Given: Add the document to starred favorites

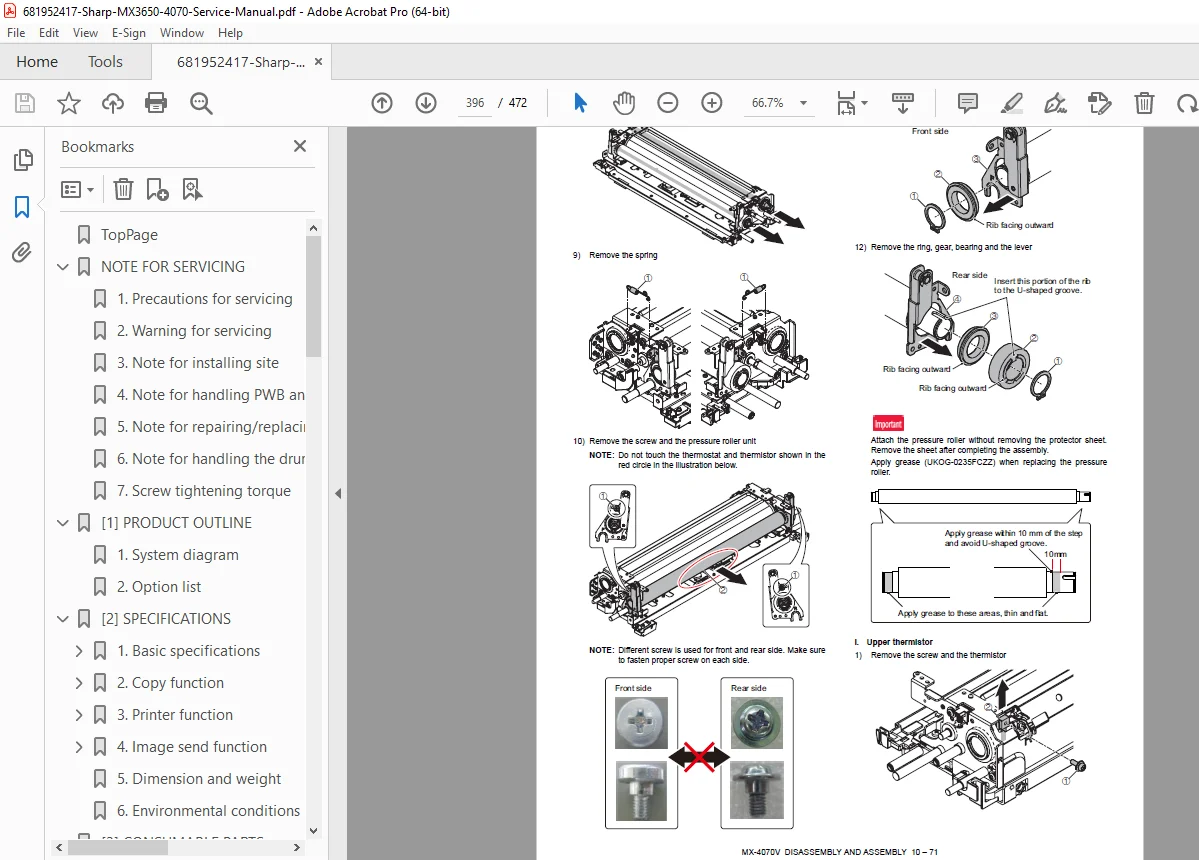Looking at the screenshot, I should click(x=69, y=102).
